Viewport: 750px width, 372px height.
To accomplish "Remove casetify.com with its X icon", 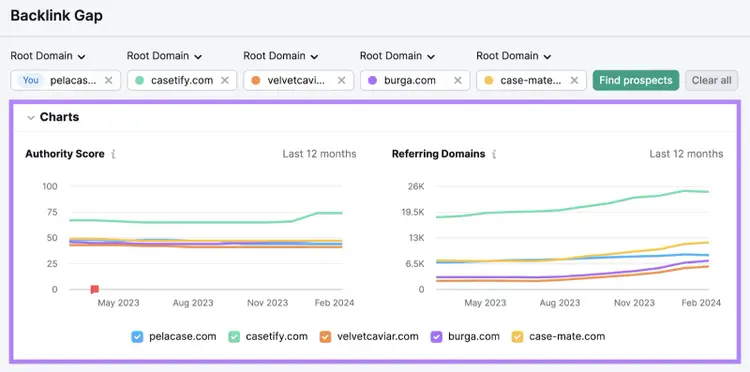I will coord(225,80).
